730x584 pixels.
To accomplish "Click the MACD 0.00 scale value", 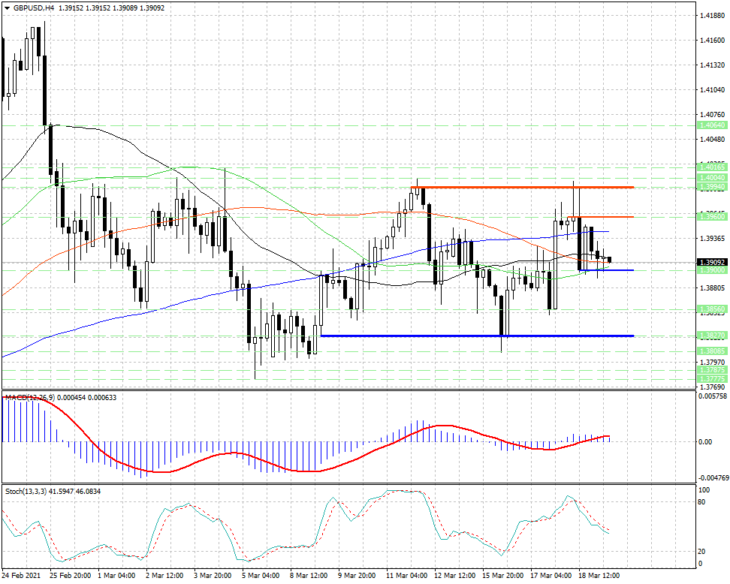I will tap(706, 441).
